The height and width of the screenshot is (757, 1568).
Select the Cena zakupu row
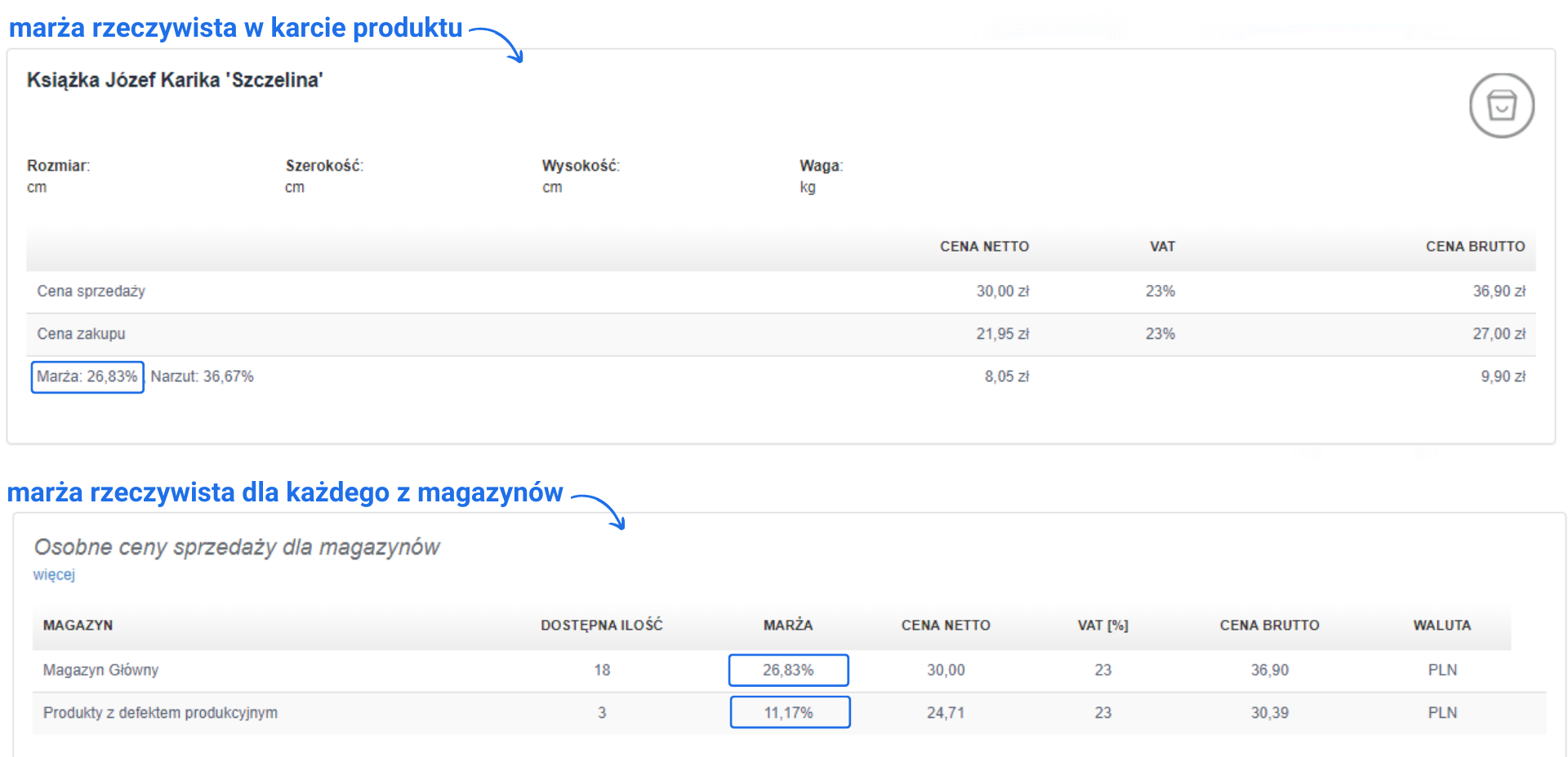(82, 334)
